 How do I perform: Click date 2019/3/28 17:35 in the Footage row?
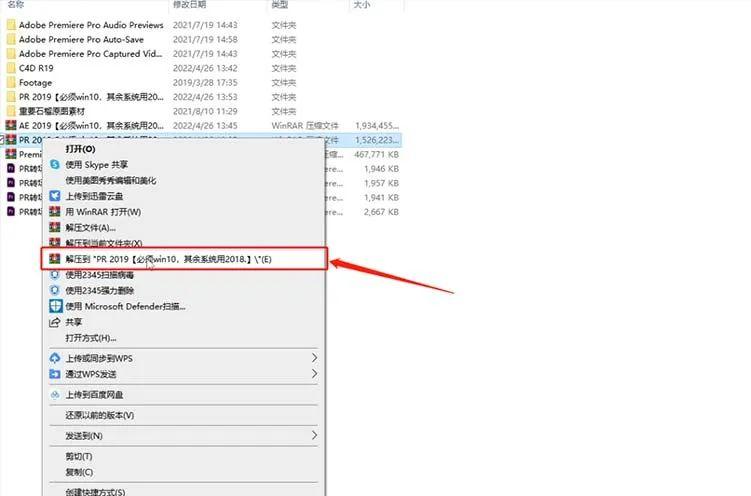coord(205,82)
